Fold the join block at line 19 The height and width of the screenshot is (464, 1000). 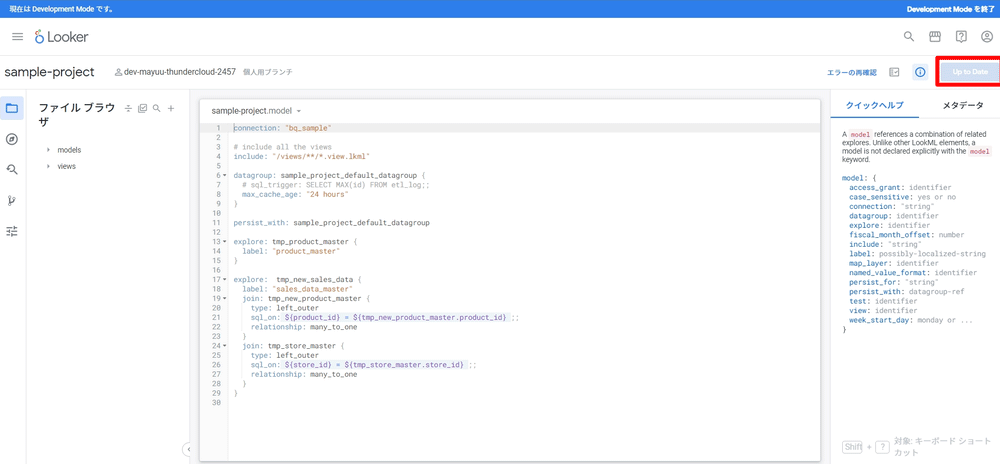(224, 298)
